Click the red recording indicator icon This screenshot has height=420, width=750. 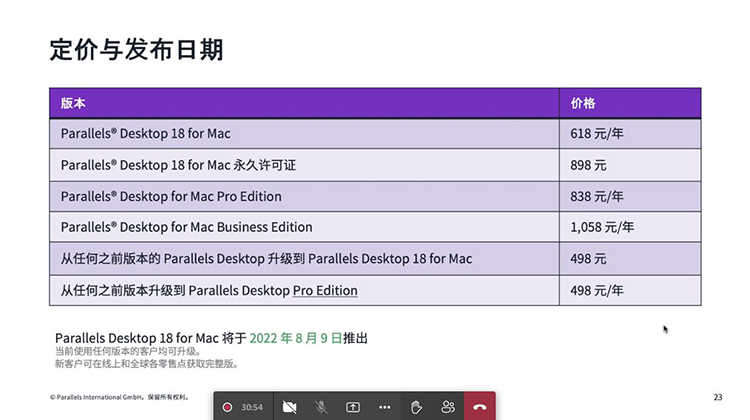coord(227,407)
